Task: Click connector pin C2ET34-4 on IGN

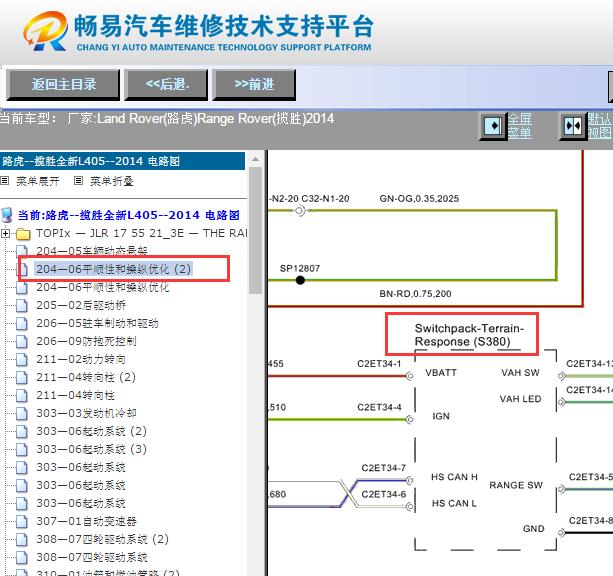Action: 410,420
